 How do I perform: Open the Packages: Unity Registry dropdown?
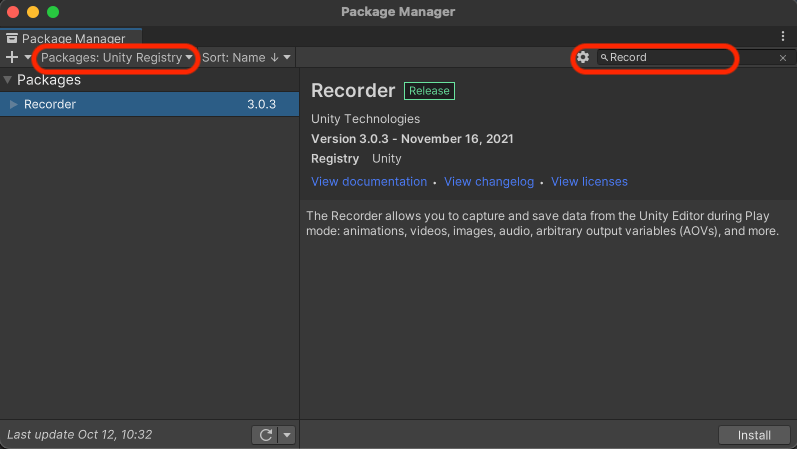coord(116,57)
